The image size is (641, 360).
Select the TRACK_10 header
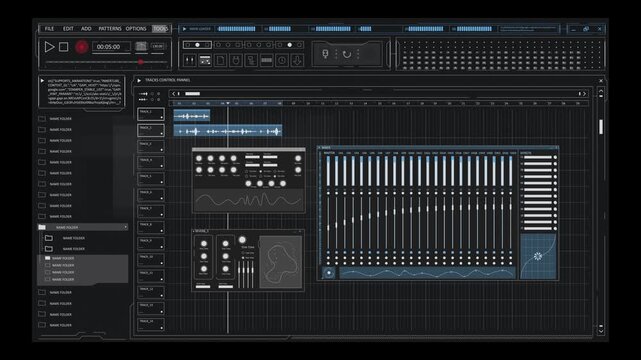(x=150, y=259)
